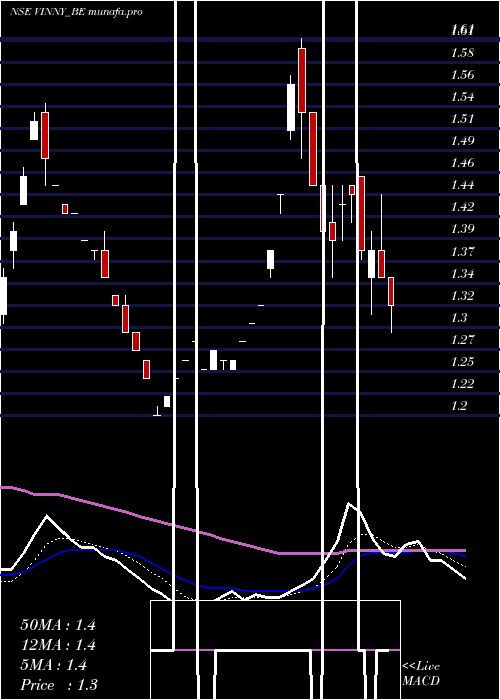The image size is (500, 700).
Task: Click the 1.51 price axis label
Action: (462, 119)
